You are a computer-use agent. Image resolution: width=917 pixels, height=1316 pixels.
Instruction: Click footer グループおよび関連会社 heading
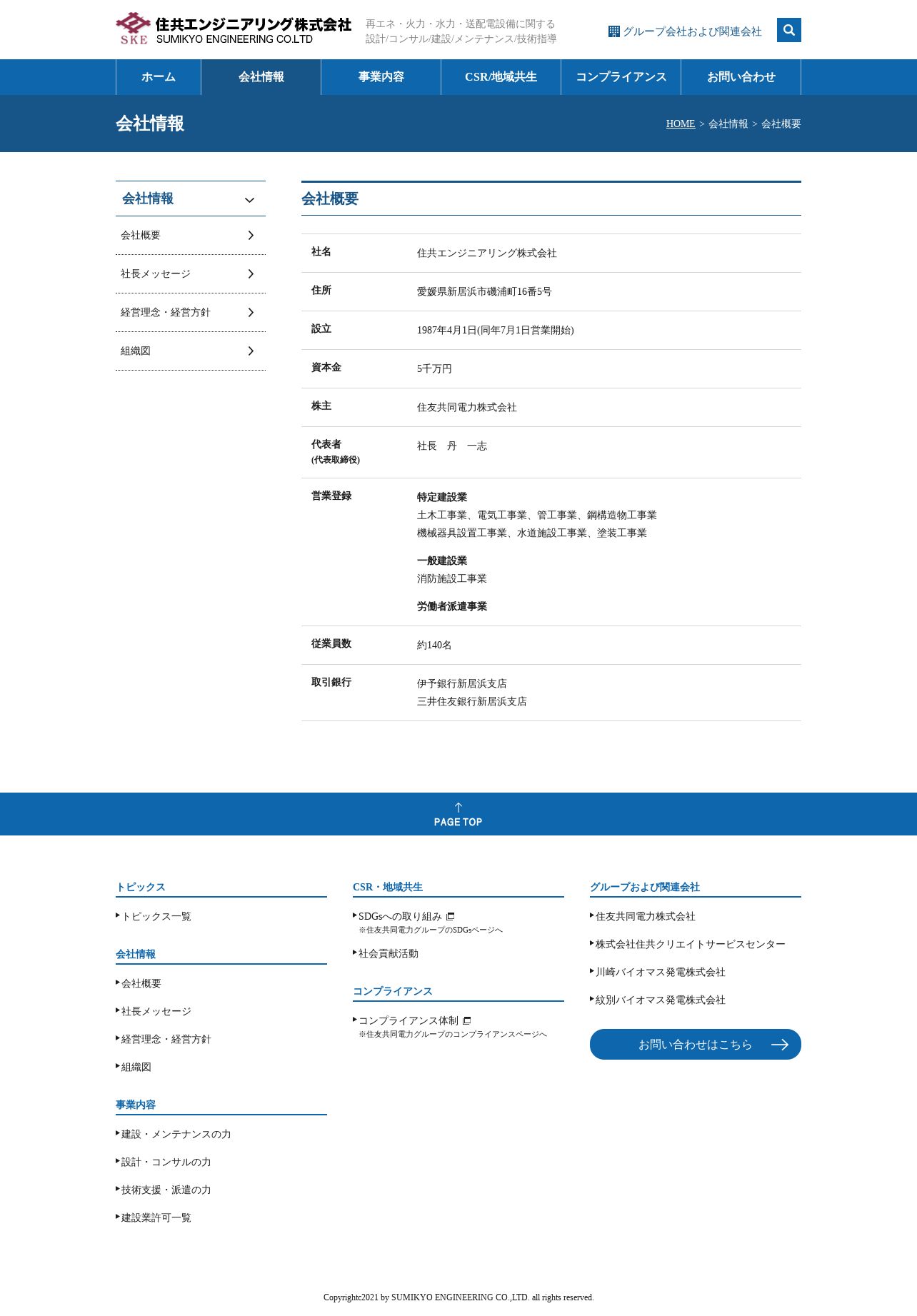[645, 887]
